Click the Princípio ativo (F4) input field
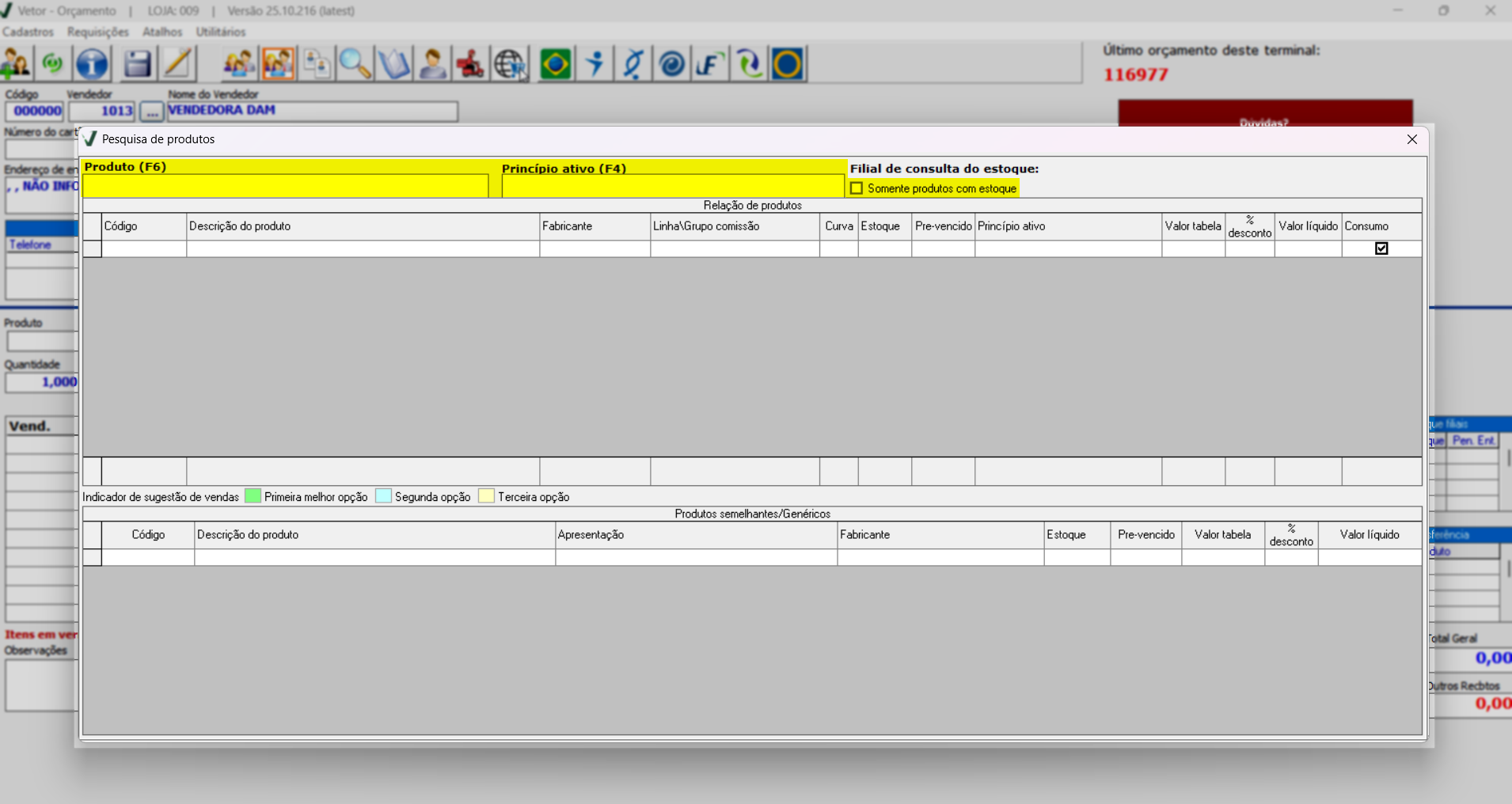This screenshot has height=804, width=1512. click(x=672, y=186)
